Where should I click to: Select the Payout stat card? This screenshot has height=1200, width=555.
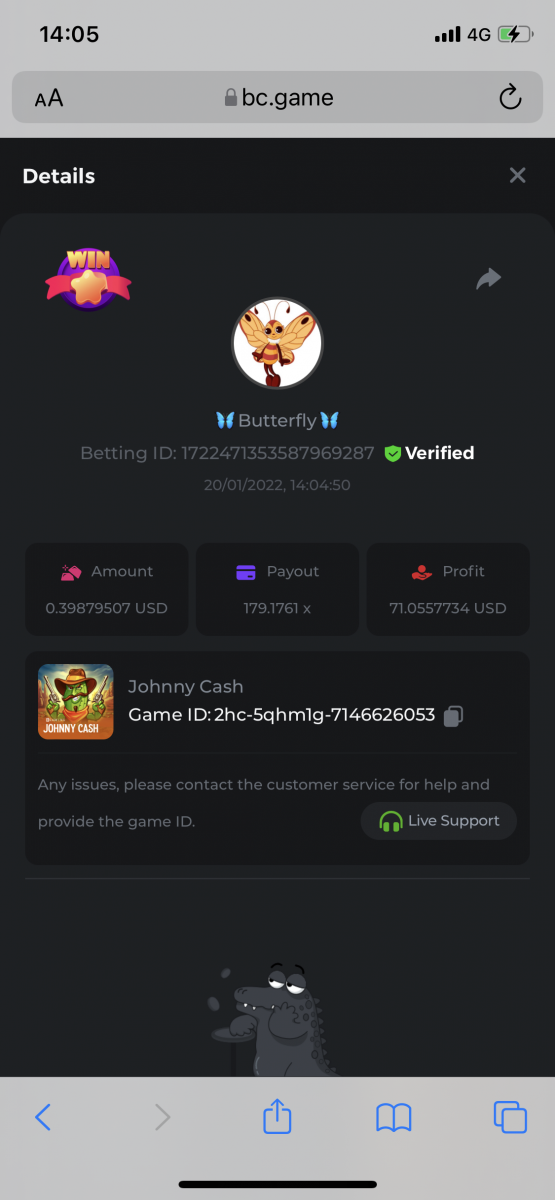277,589
